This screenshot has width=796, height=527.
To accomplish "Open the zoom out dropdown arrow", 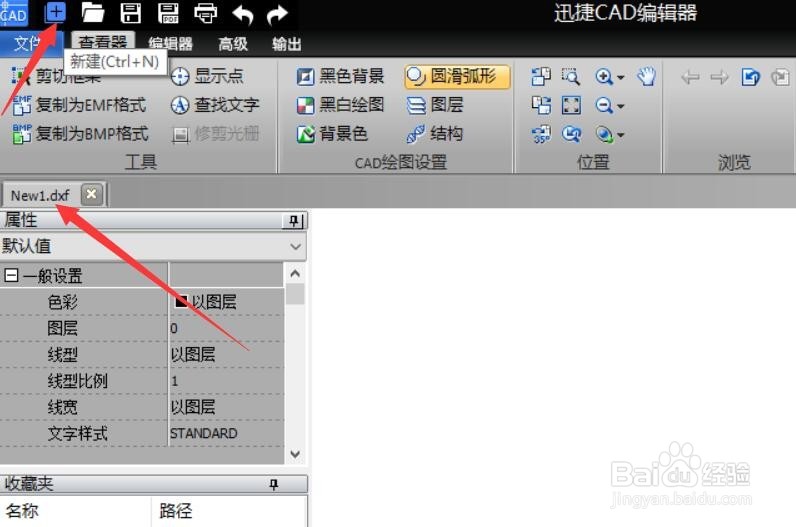I will point(620,107).
